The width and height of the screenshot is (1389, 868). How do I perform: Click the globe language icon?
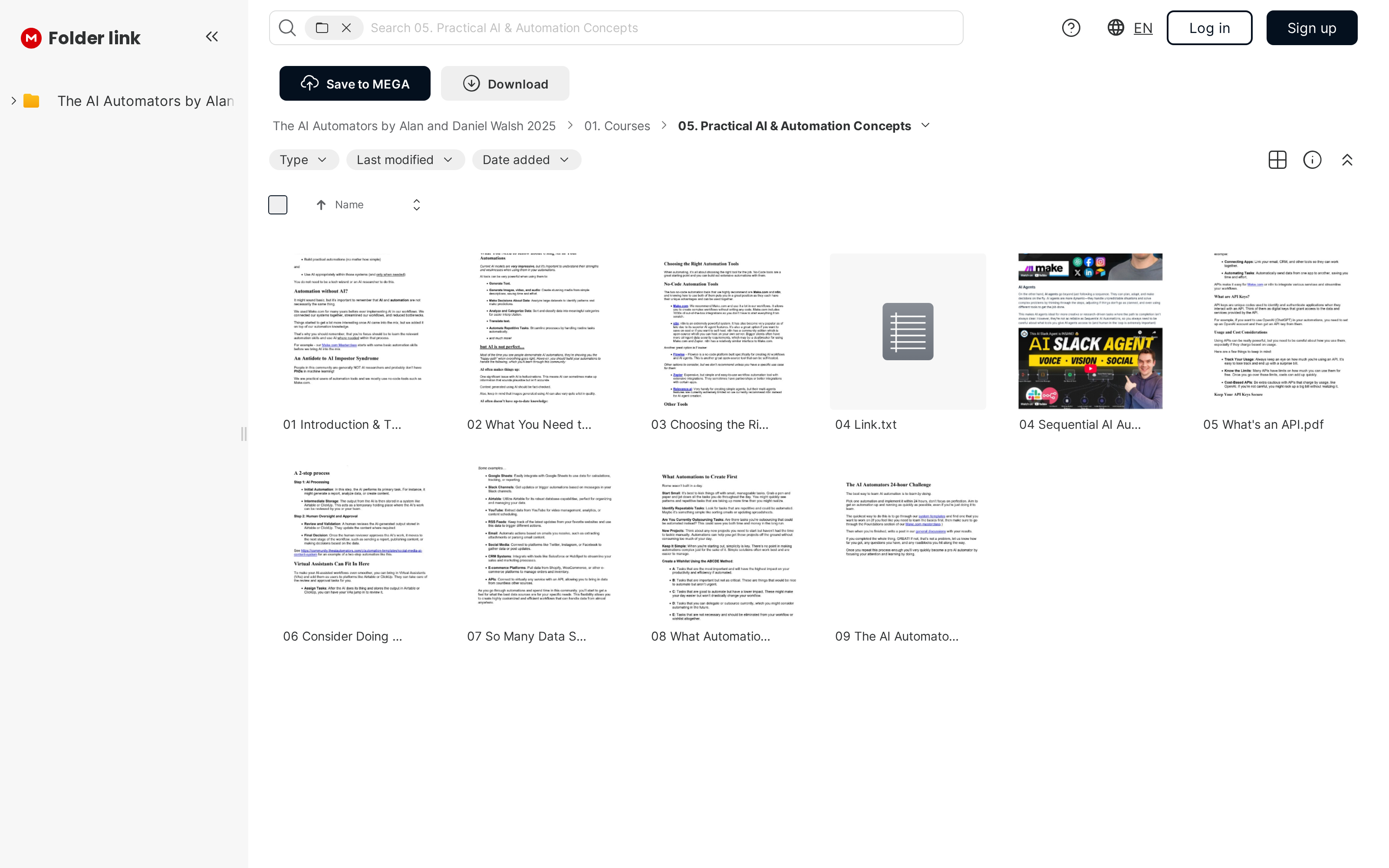(1116, 27)
